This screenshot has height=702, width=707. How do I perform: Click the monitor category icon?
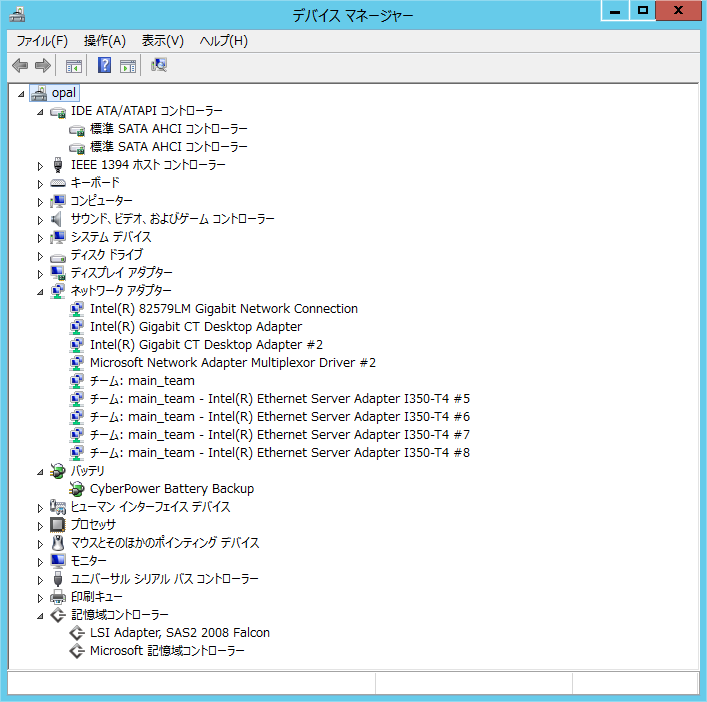pos(58,560)
